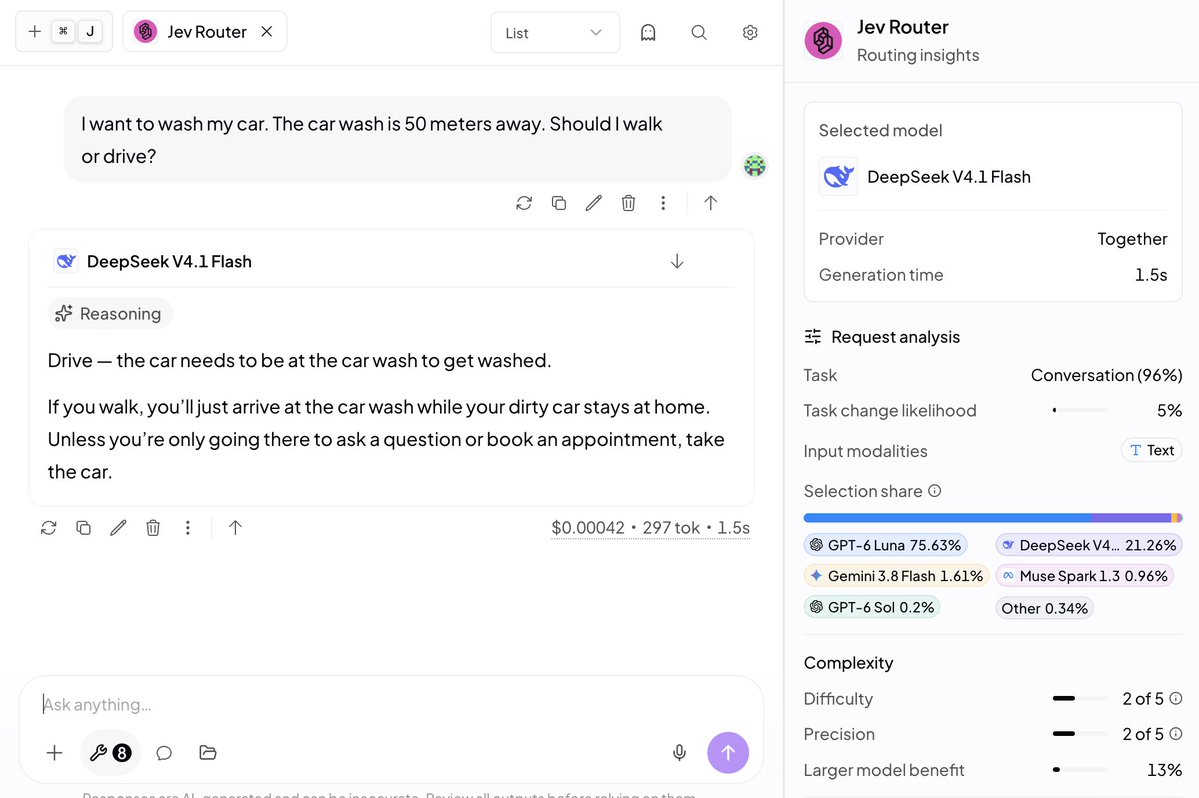
Task: Open more options for the user message
Action: click(x=663, y=203)
